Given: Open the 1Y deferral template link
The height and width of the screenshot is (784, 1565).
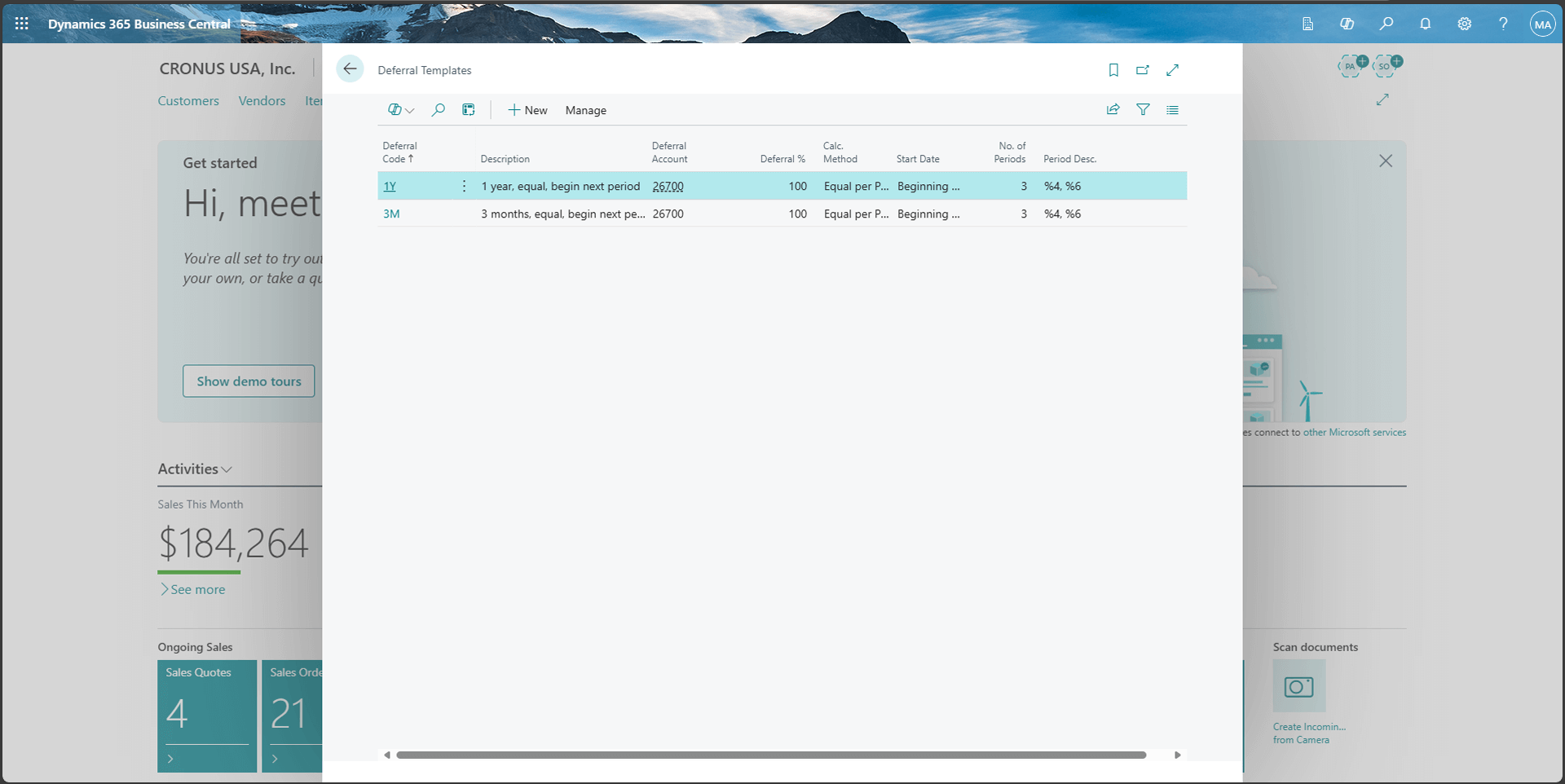Looking at the screenshot, I should (390, 186).
